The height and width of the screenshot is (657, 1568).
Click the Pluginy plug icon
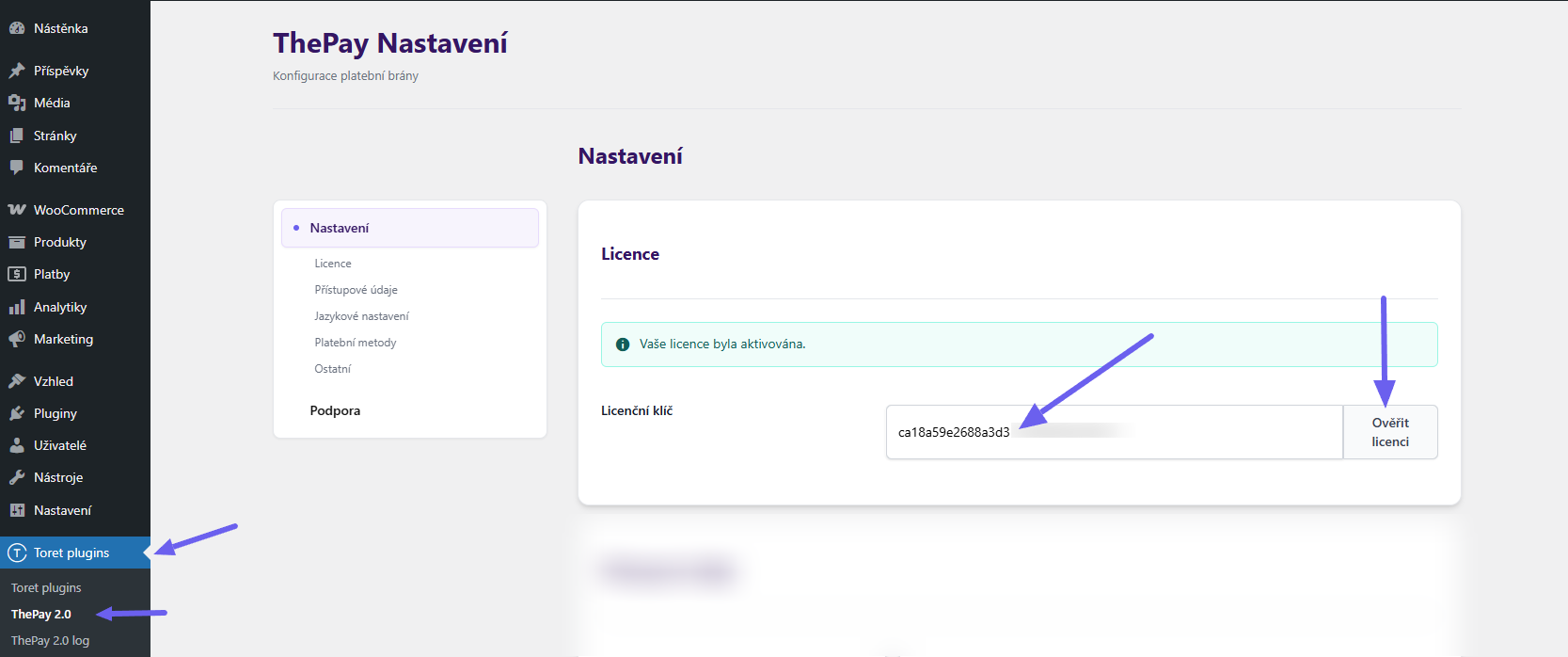click(17, 413)
